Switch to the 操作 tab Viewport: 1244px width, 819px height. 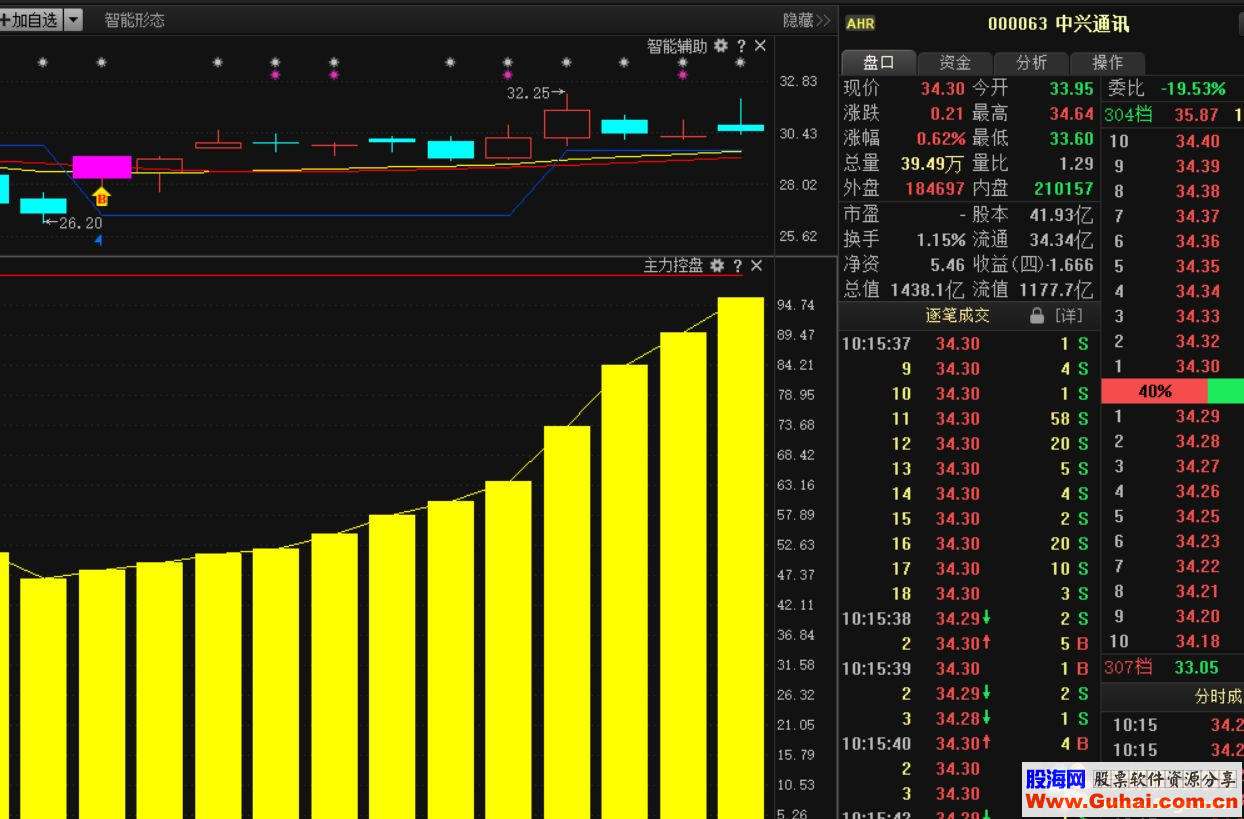(x=1107, y=62)
